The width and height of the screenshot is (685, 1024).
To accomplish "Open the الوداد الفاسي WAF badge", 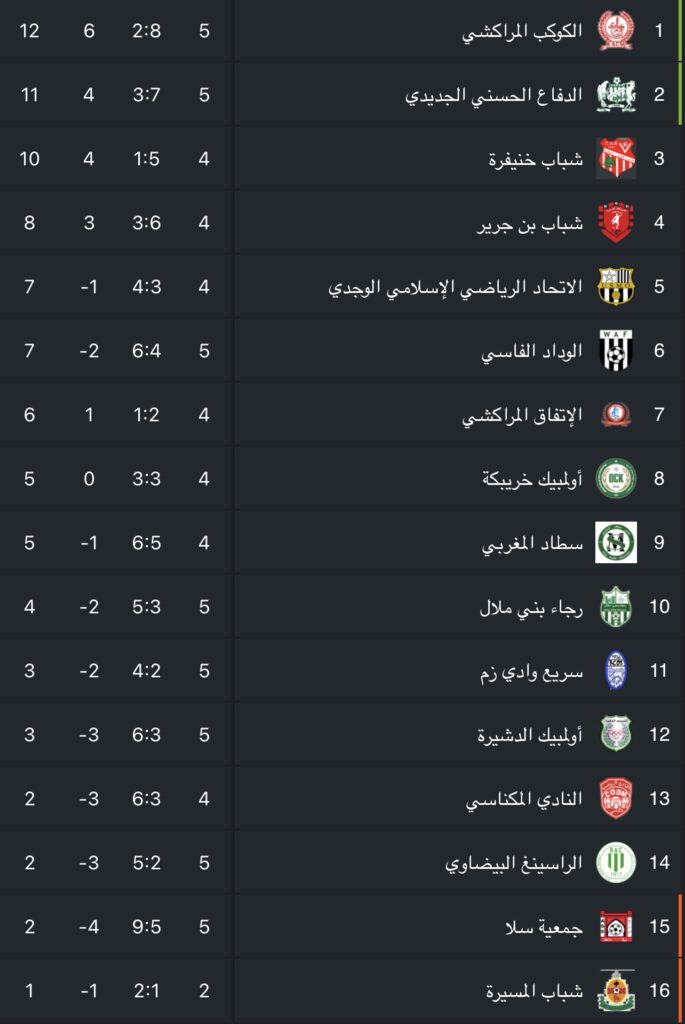I will [x=616, y=351].
